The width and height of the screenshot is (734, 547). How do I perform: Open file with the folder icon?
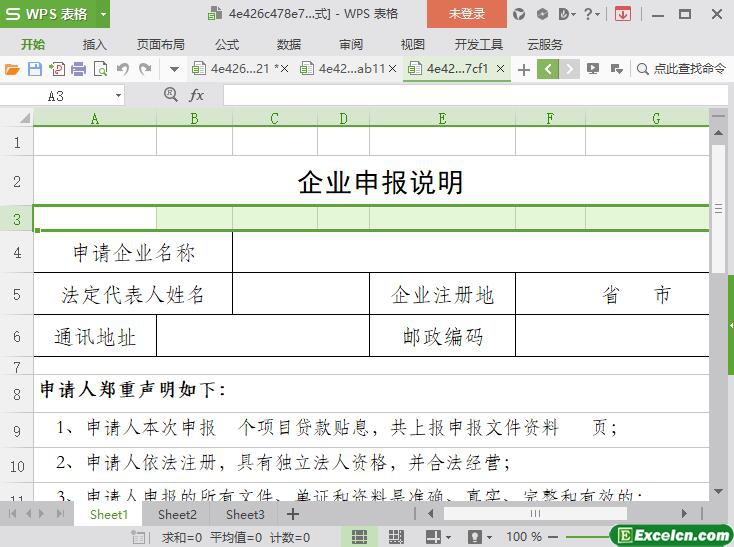[x=12, y=70]
